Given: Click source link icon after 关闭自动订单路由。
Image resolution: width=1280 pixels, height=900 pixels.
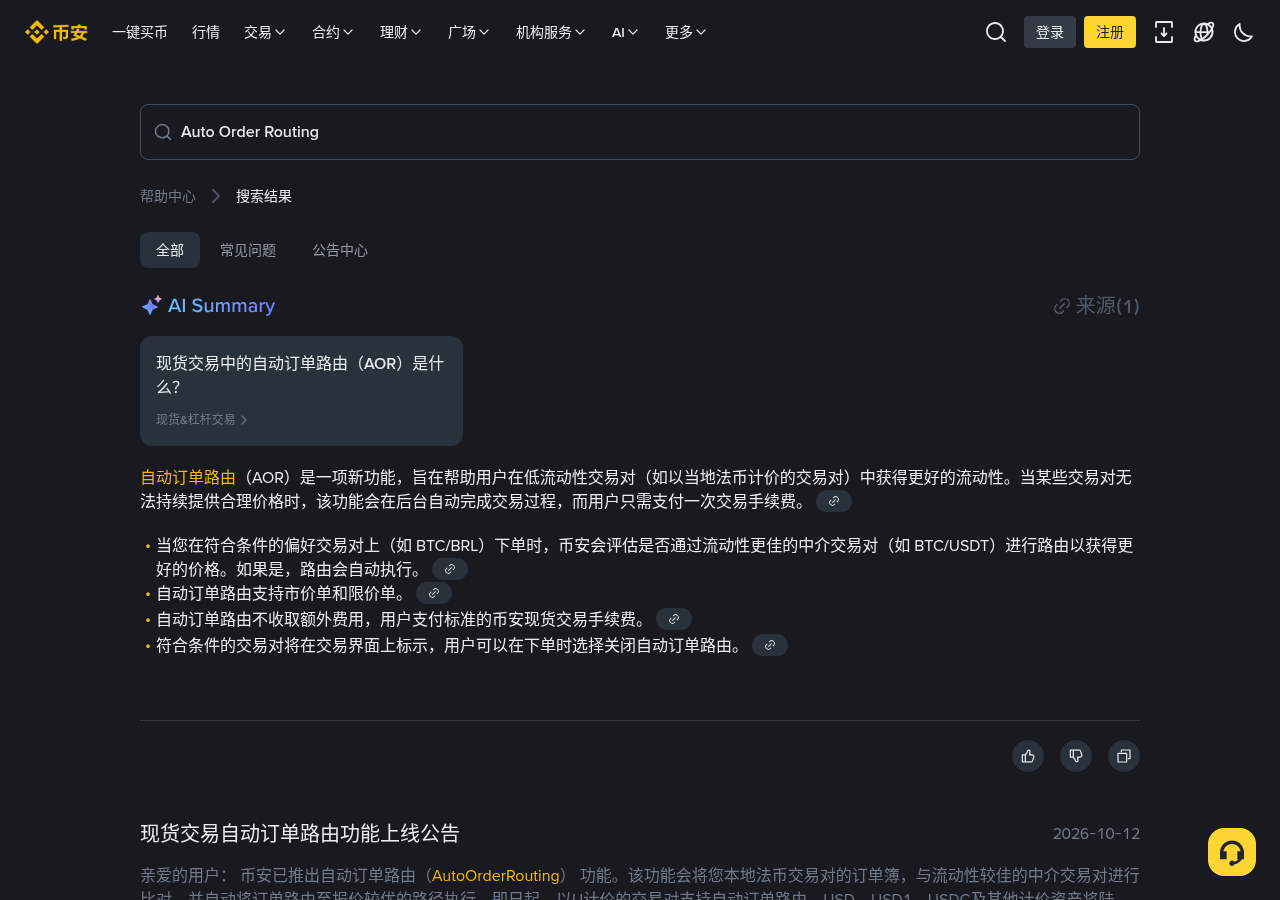Looking at the screenshot, I should 770,645.
